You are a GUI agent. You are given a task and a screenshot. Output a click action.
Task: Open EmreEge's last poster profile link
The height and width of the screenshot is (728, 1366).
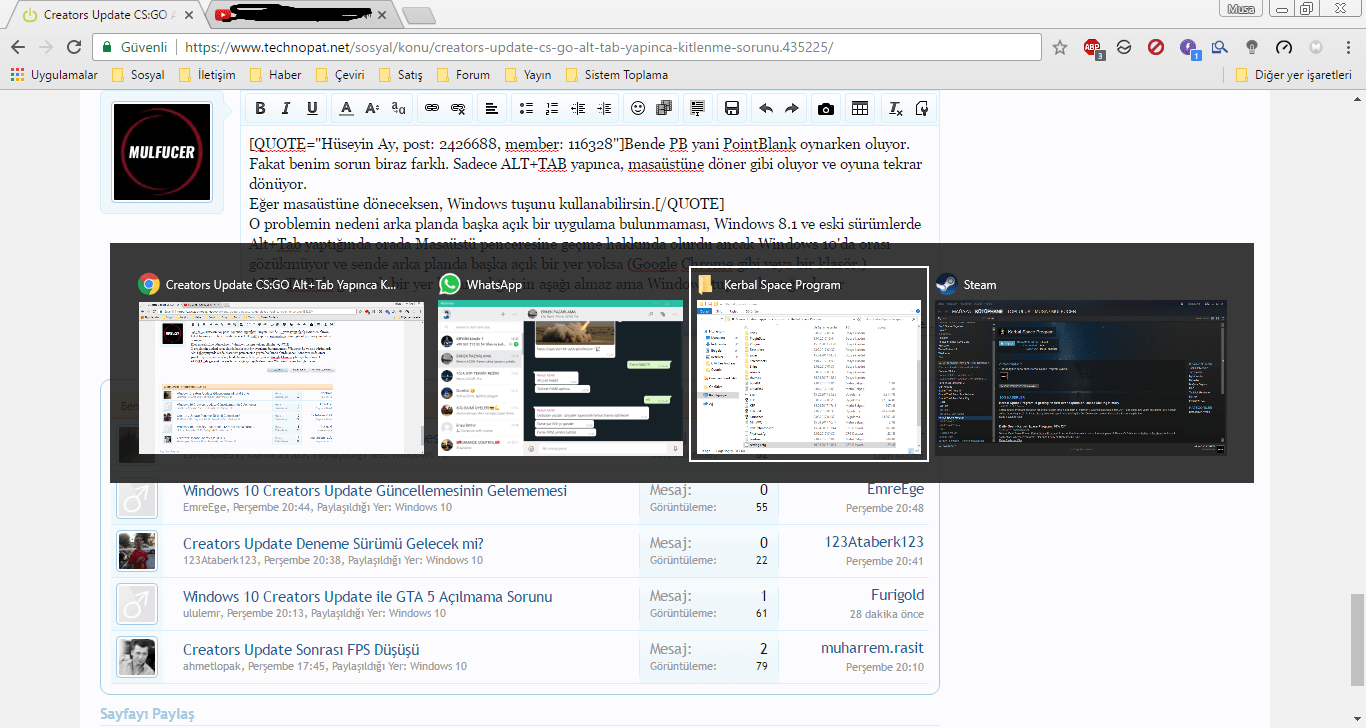point(895,489)
